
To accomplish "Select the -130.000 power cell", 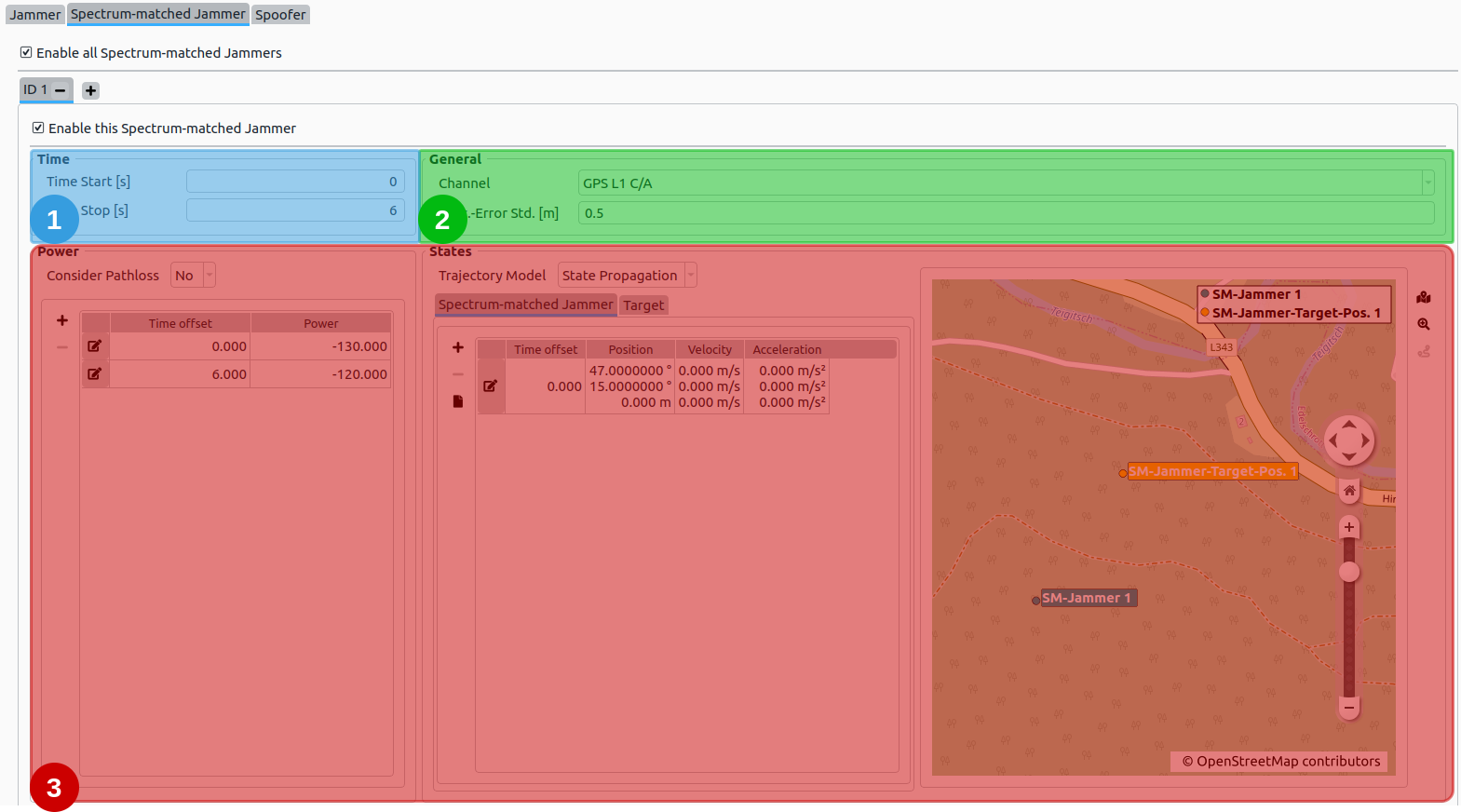I will pyautogui.click(x=320, y=346).
